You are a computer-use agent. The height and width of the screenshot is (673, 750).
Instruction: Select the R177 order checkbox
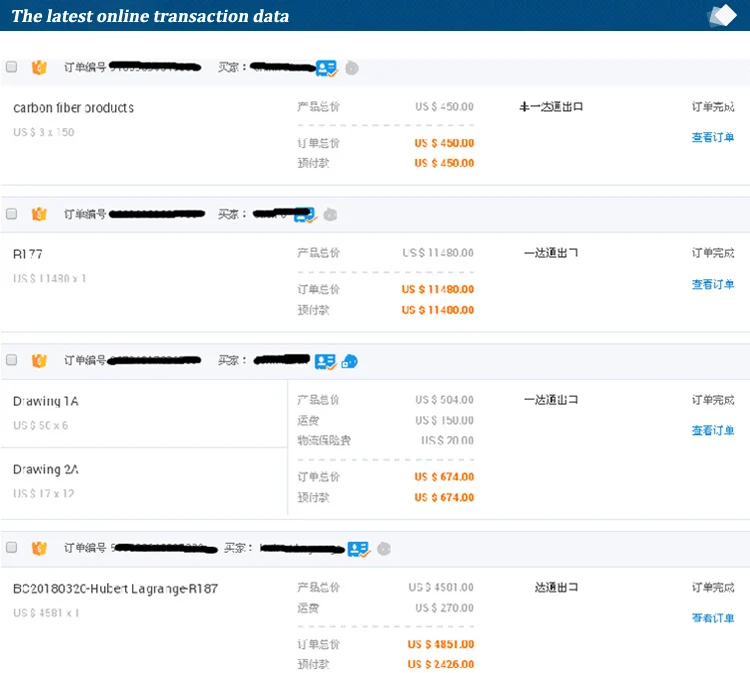12,214
